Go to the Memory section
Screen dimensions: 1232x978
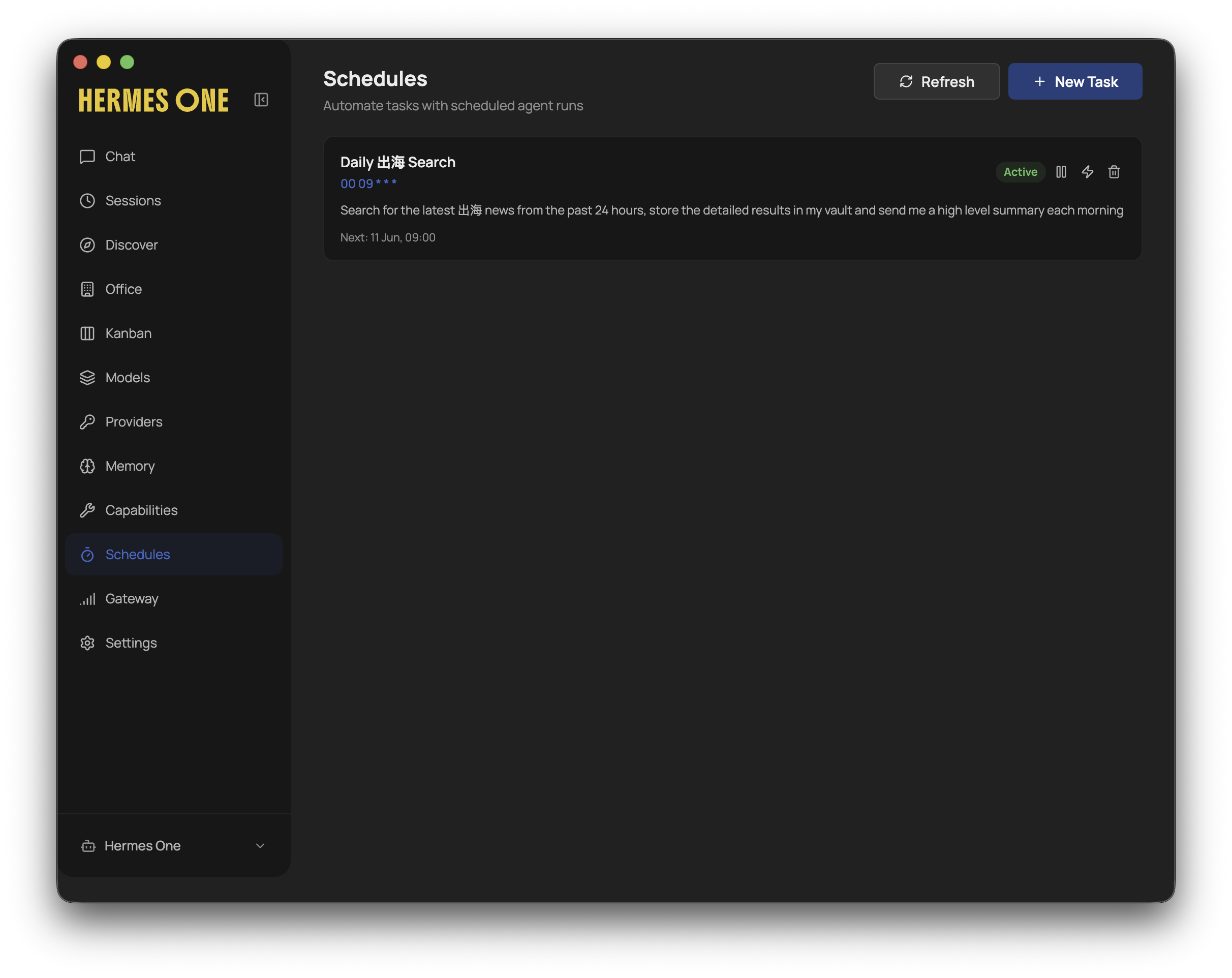tap(174, 467)
